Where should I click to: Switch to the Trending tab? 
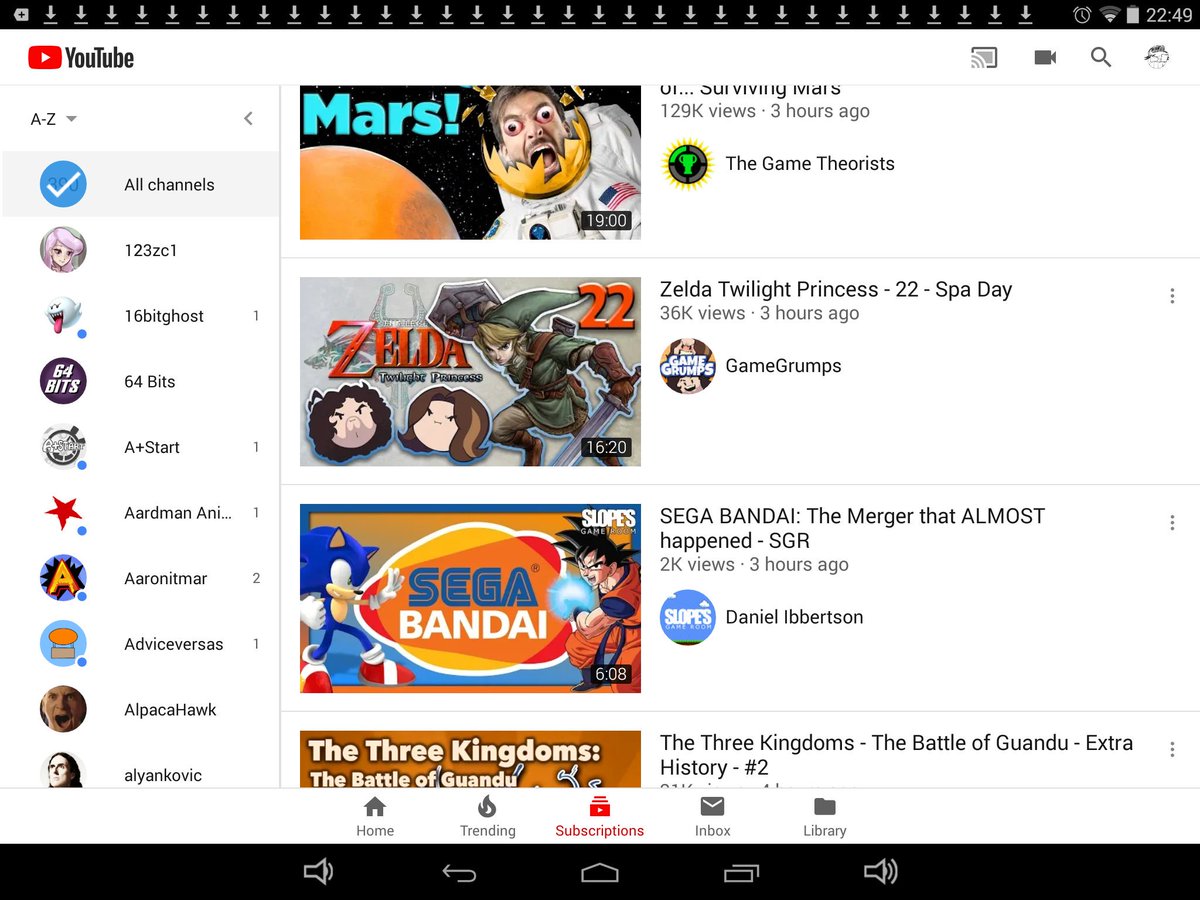pos(487,816)
